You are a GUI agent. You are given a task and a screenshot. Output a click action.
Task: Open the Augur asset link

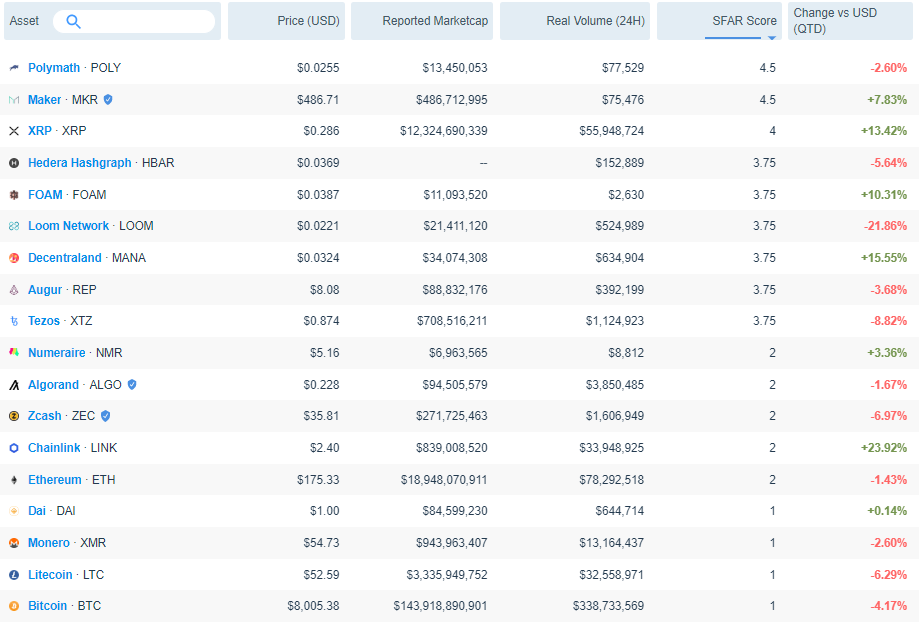point(45,290)
